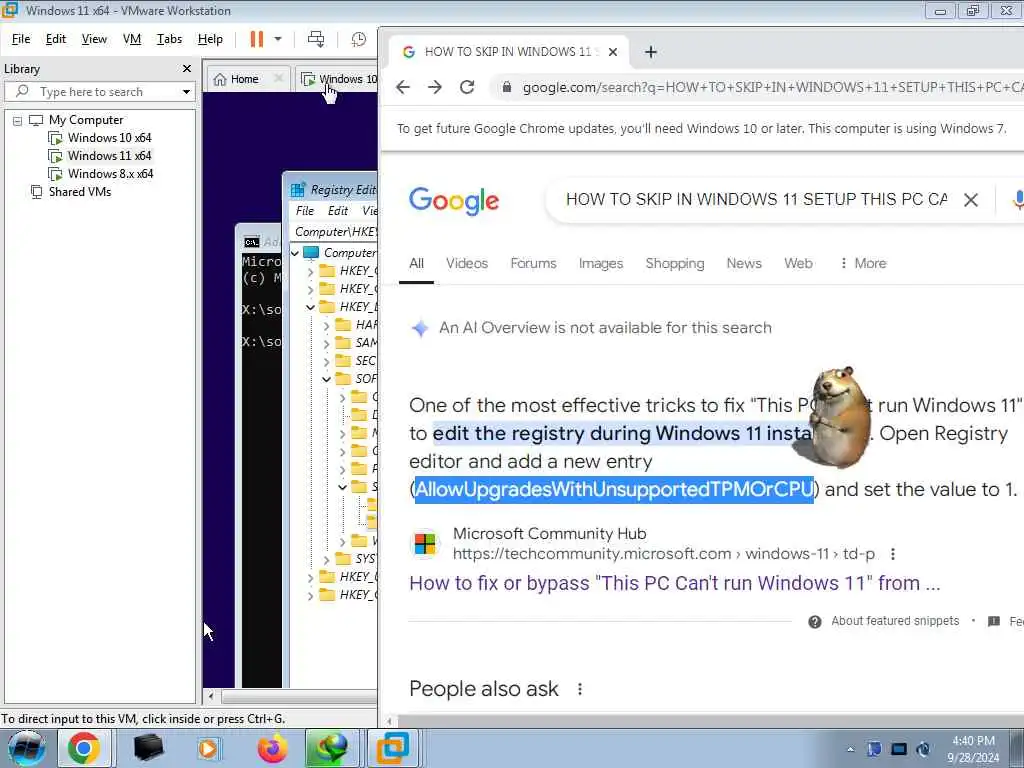Open the media player taskbar icon
This screenshot has height=768, width=1024.
coord(208,748)
